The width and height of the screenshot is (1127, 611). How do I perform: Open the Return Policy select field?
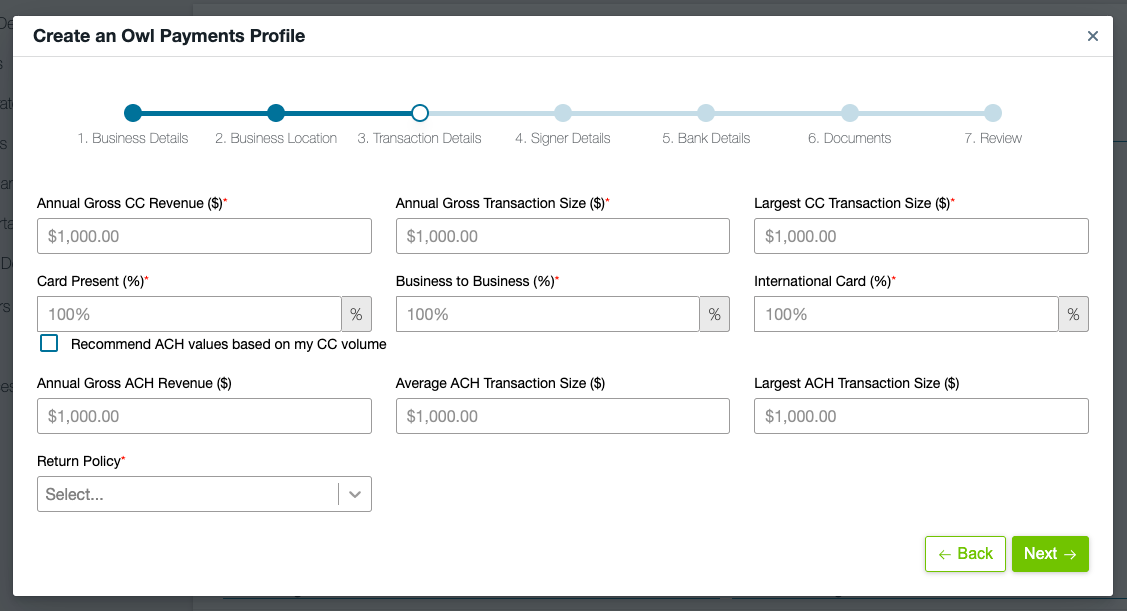[x=187, y=494]
